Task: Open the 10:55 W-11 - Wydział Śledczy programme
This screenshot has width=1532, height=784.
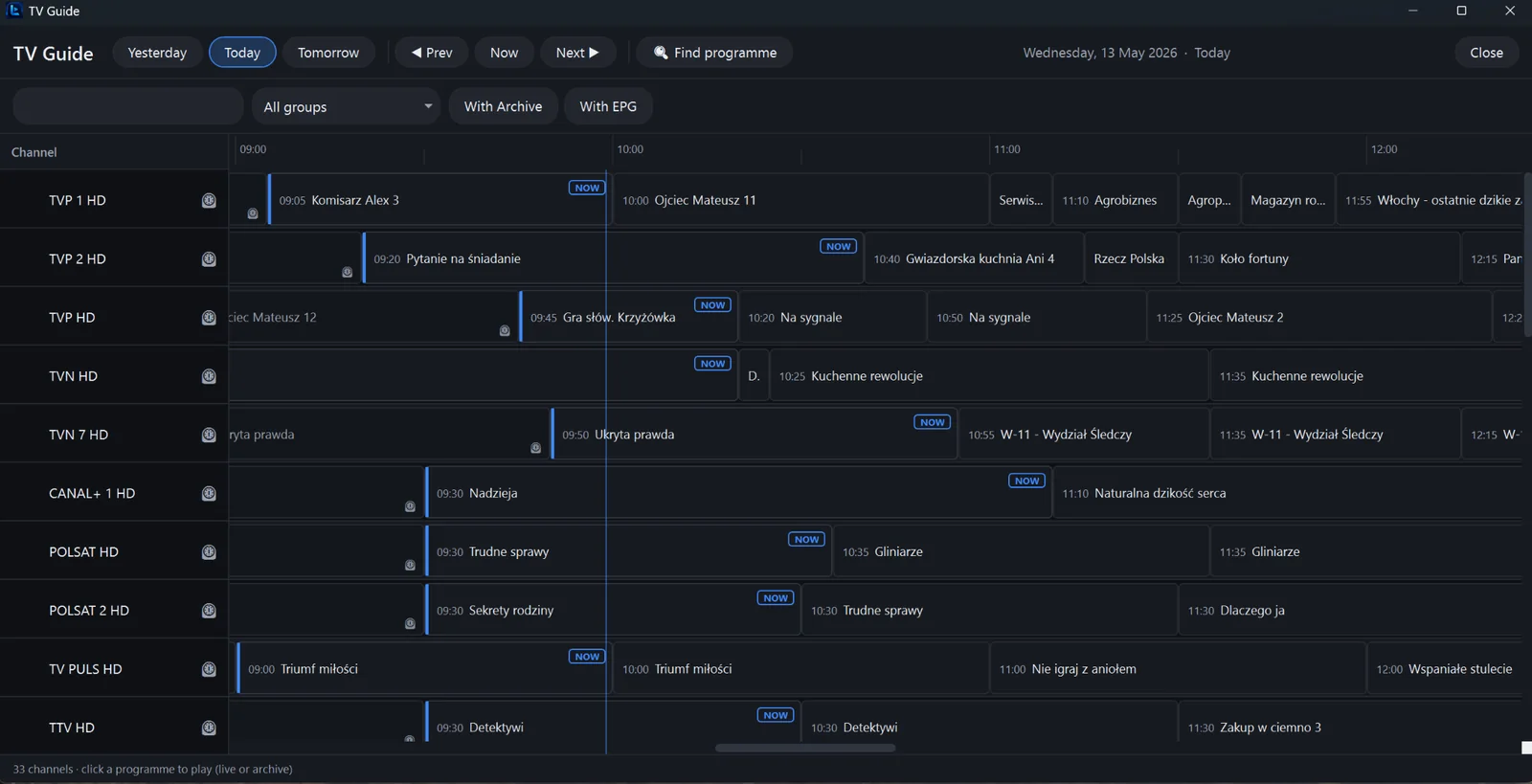Action: (x=1083, y=434)
